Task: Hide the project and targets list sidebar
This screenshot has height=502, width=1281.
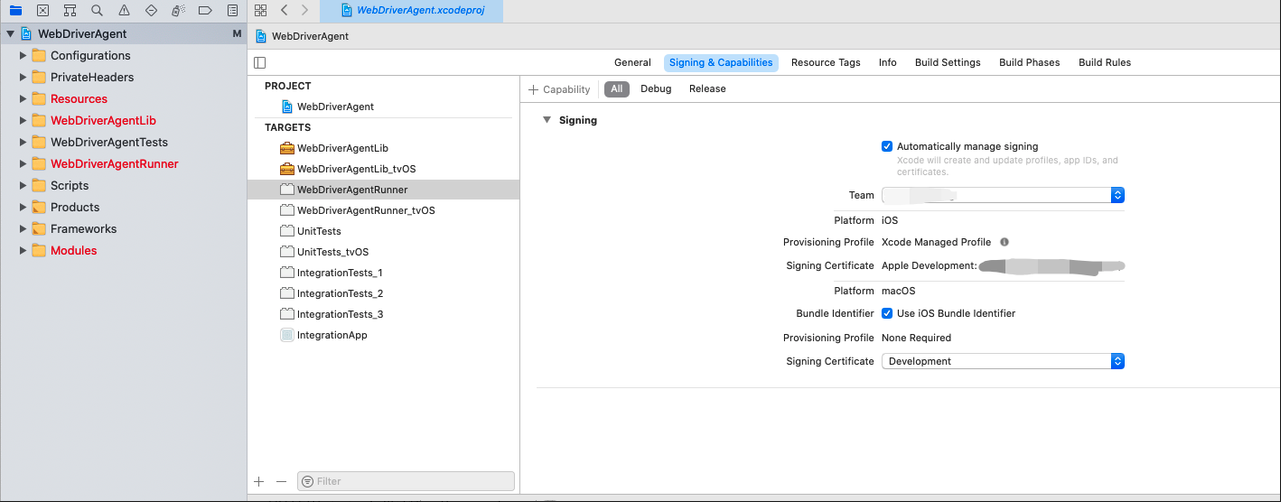Action: coord(260,62)
